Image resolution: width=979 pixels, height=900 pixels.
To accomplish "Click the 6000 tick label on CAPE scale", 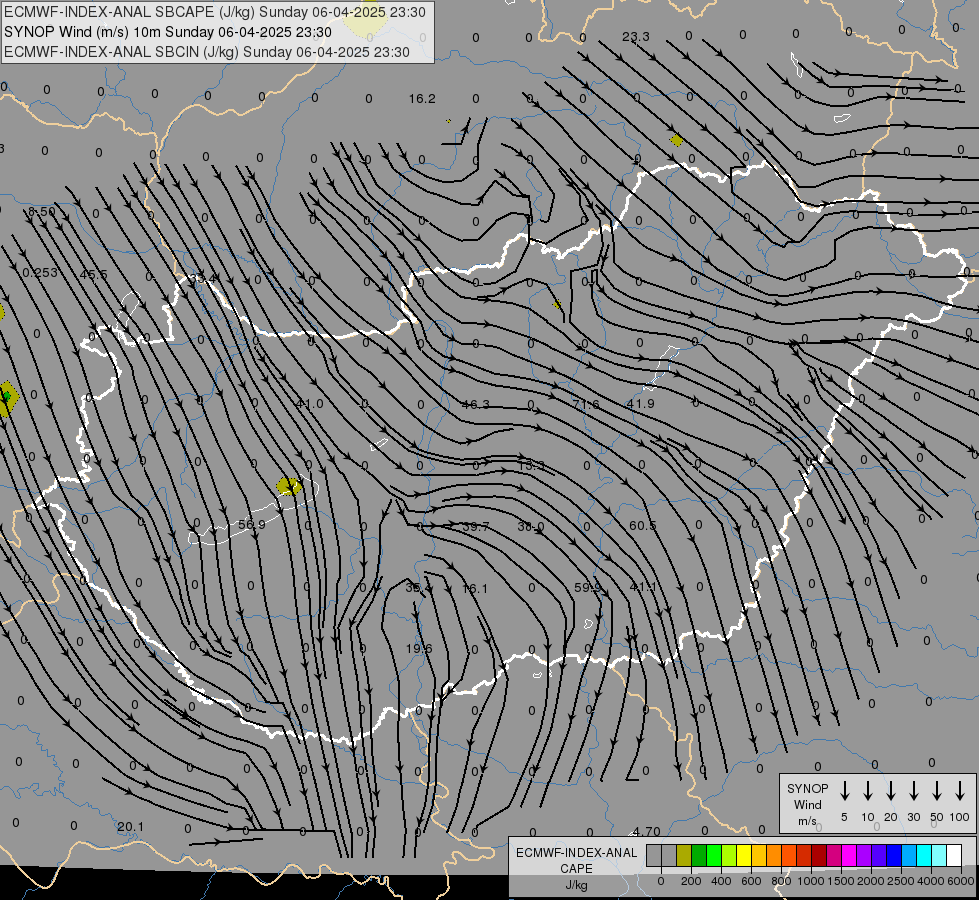I will tap(961, 881).
